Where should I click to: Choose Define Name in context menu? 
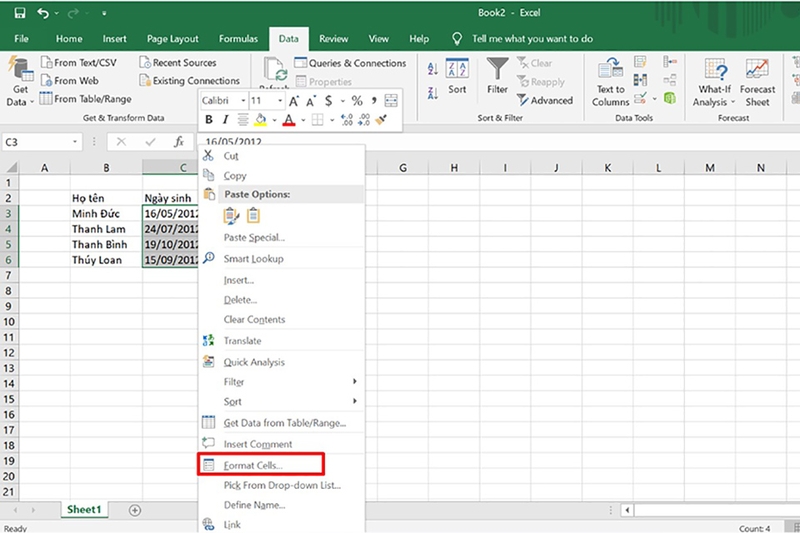(282, 505)
